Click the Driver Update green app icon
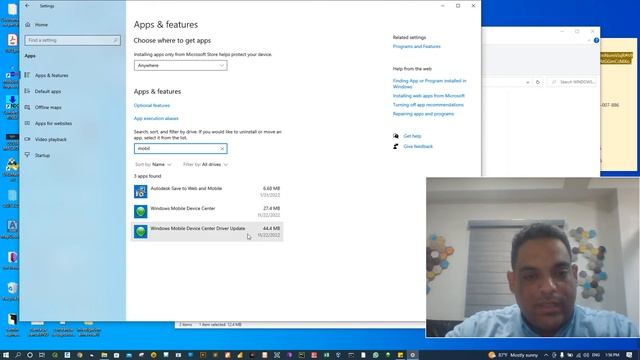The image size is (640, 360). 140,231
